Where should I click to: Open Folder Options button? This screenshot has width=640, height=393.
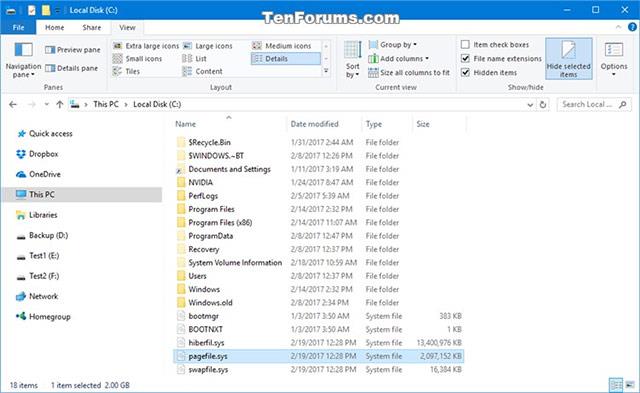point(613,59)
